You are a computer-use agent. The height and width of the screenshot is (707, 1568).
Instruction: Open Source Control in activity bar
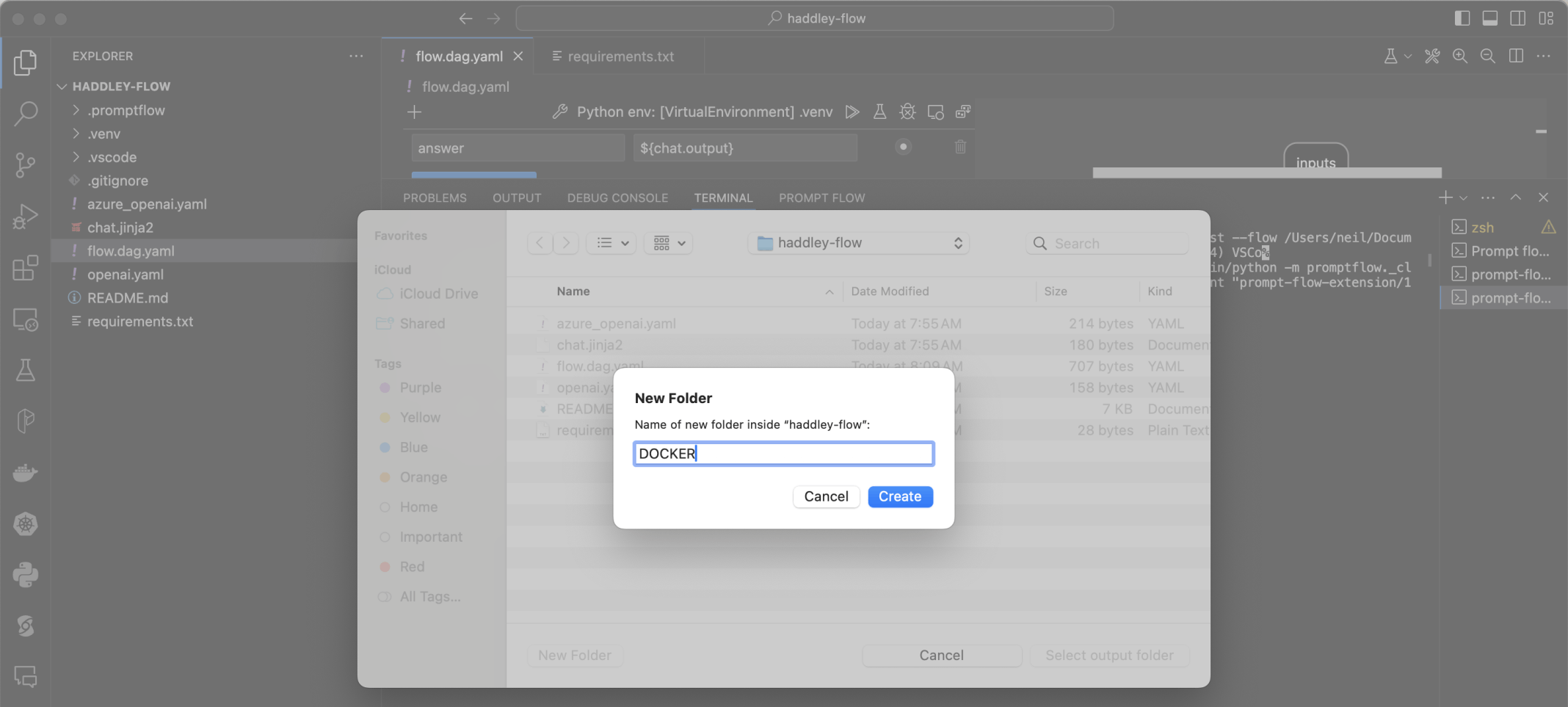[x=26, y=164]
